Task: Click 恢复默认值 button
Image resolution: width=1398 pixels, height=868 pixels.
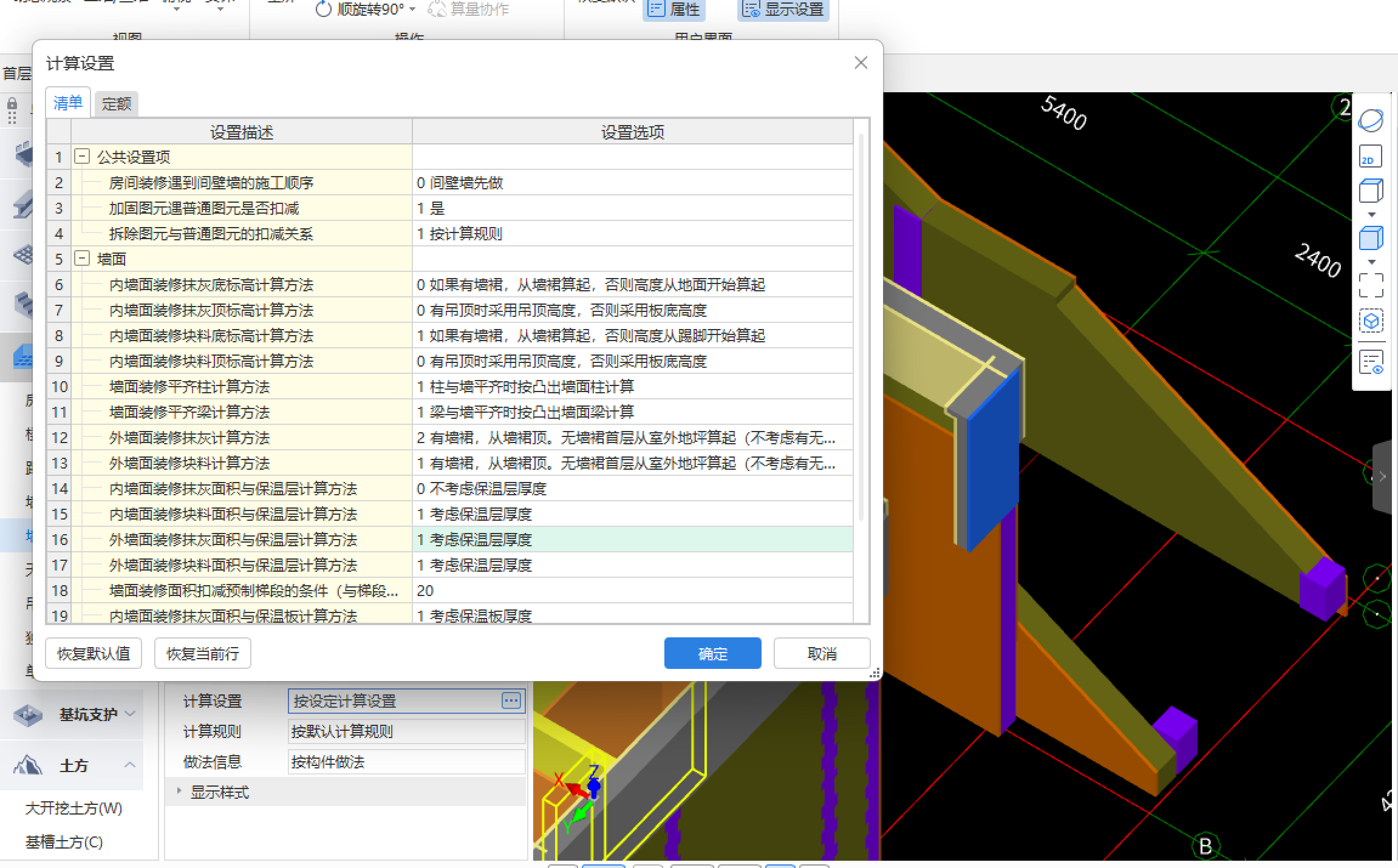Action: (94, 654)
